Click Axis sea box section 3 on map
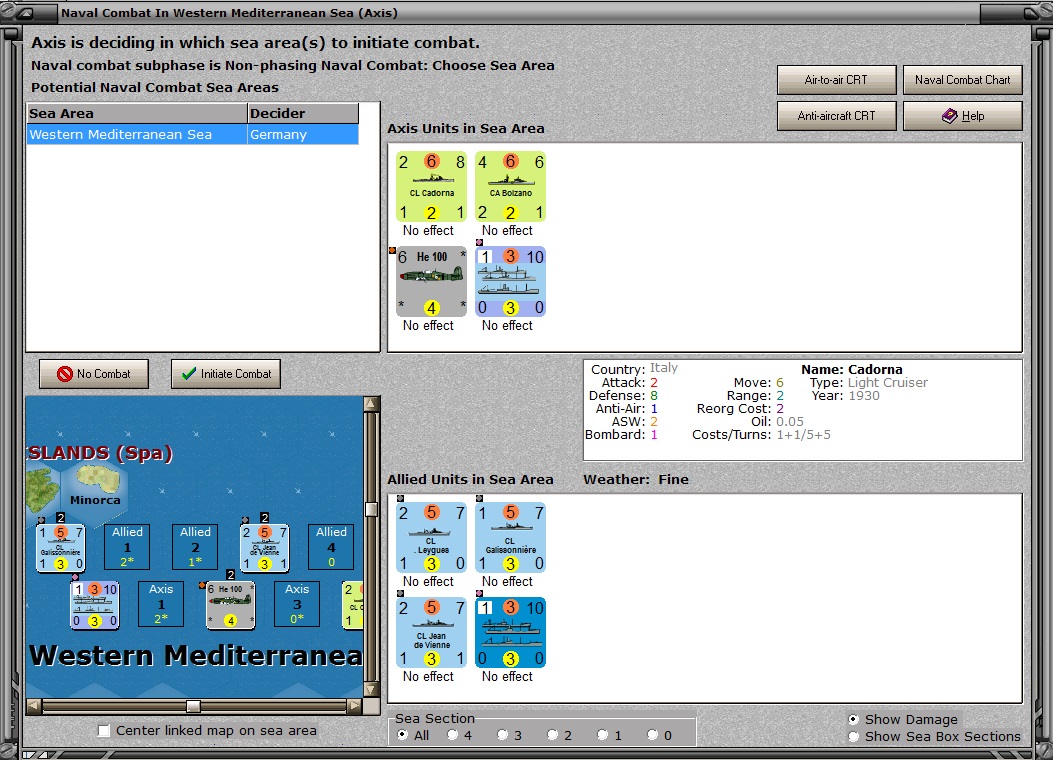Screen dimensions: 1053x760 pyautogui.click(x=297, y=604)
